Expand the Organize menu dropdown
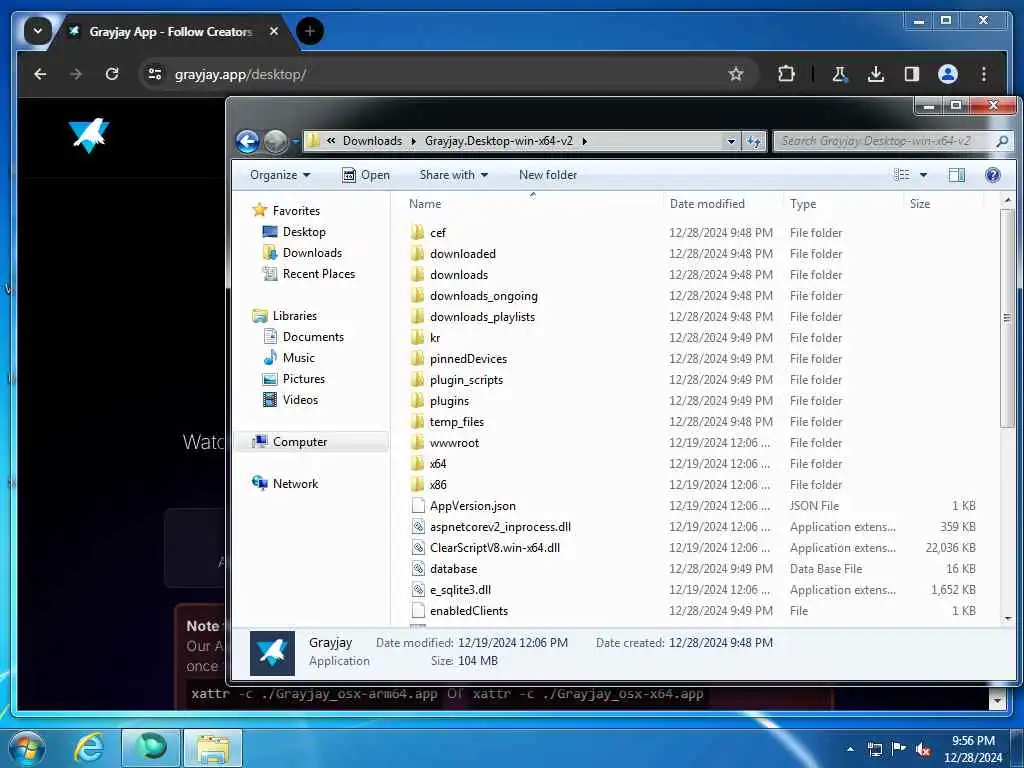 click(280, 175)
